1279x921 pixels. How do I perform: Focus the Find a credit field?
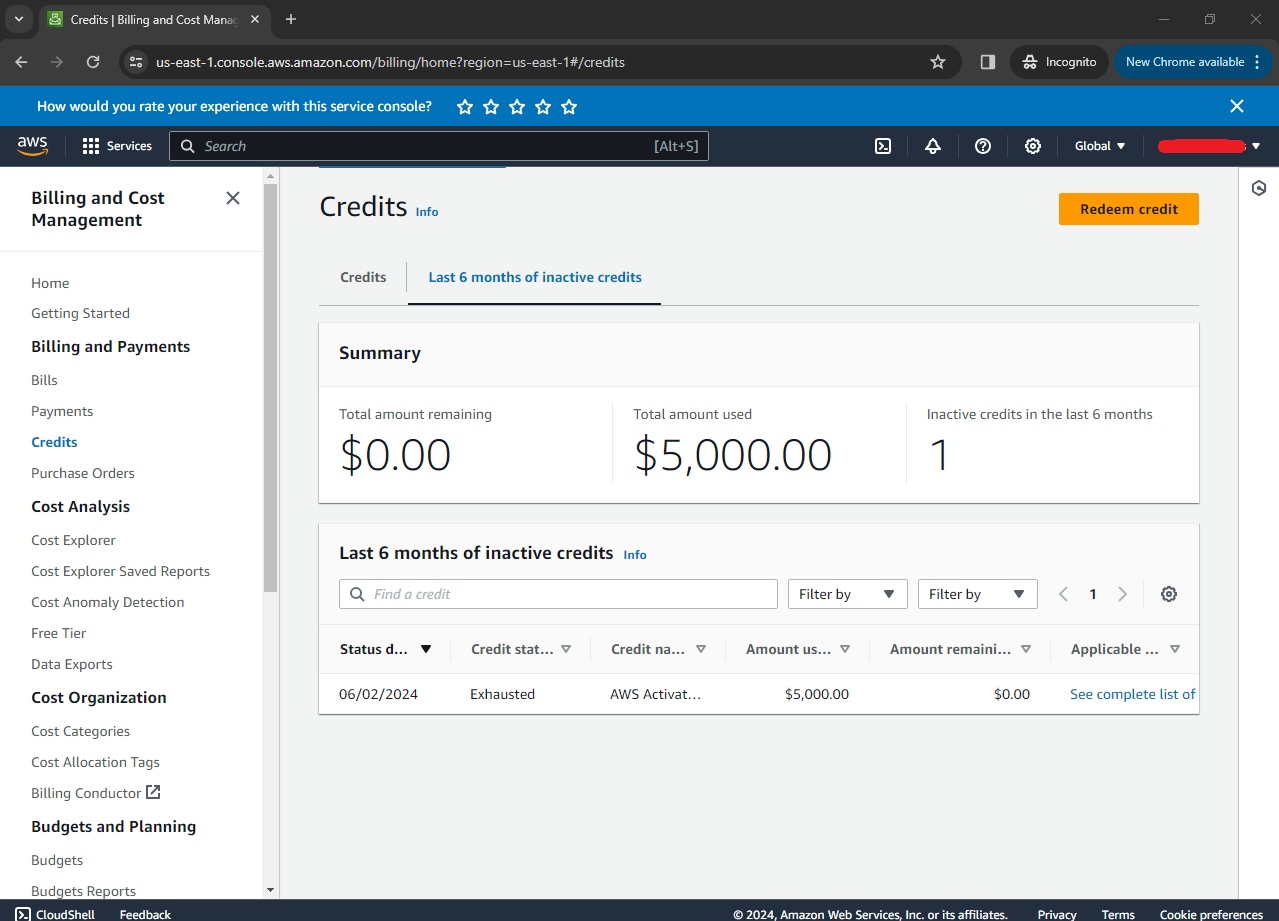click(x=558, y=594)
